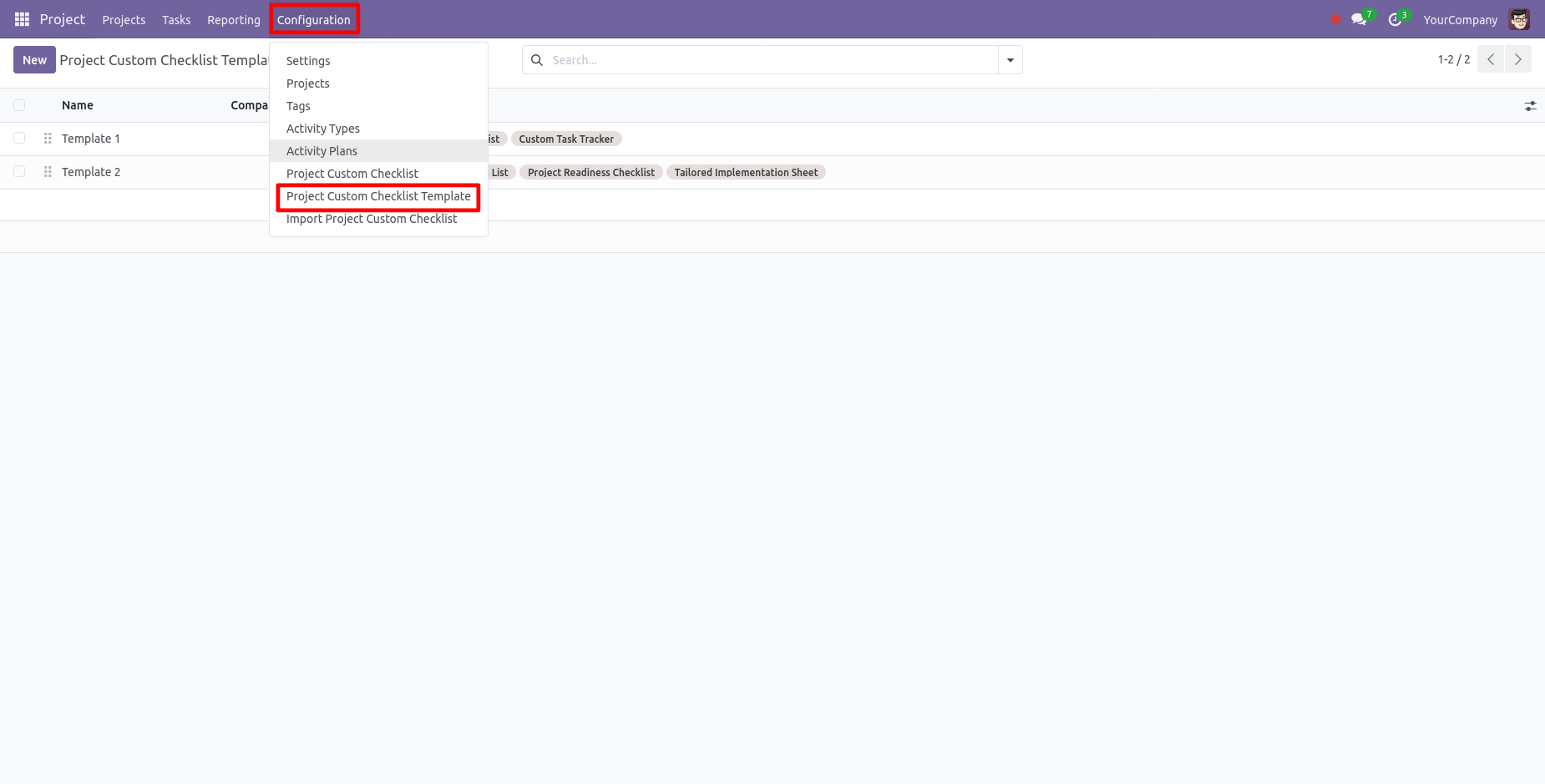Select Settings in the Configuration dropdown
1545x784 pixels.
pos(378,61)
